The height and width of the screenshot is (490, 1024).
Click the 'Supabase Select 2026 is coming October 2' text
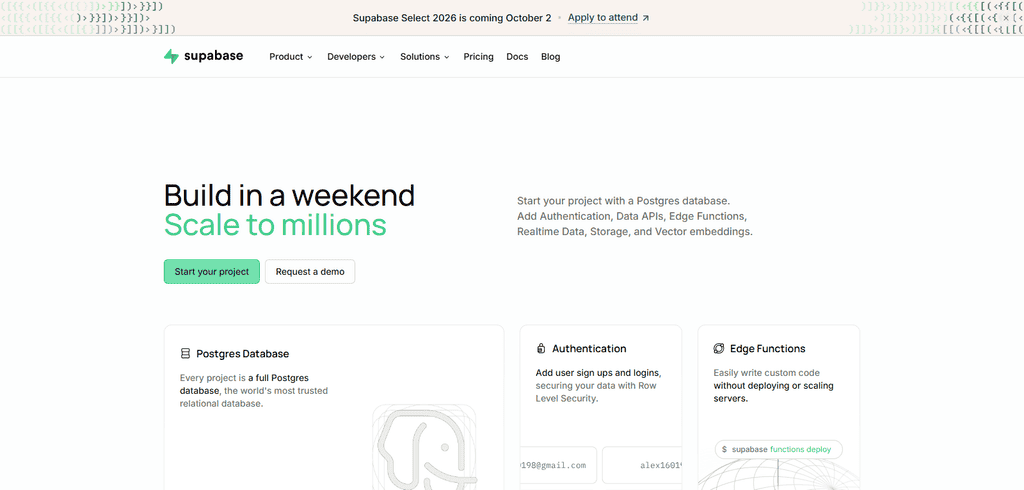coord(452,18)
